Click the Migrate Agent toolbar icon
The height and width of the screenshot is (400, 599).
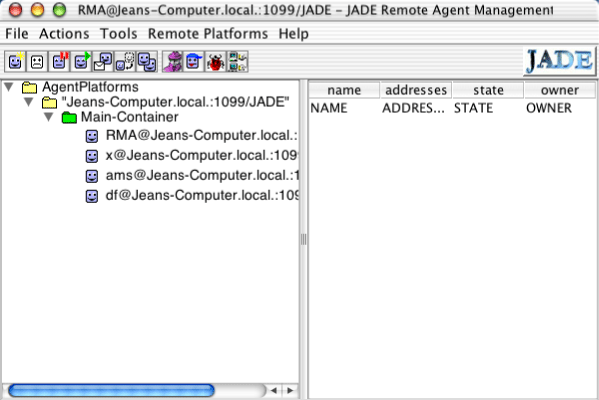pos(125,61)
